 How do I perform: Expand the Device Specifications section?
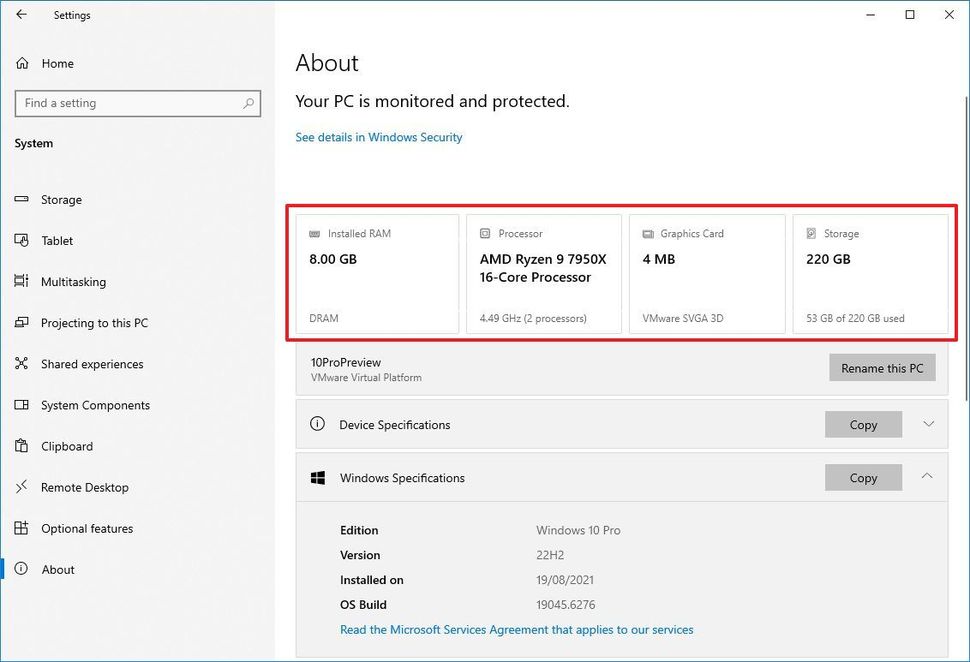click(926, 424)
